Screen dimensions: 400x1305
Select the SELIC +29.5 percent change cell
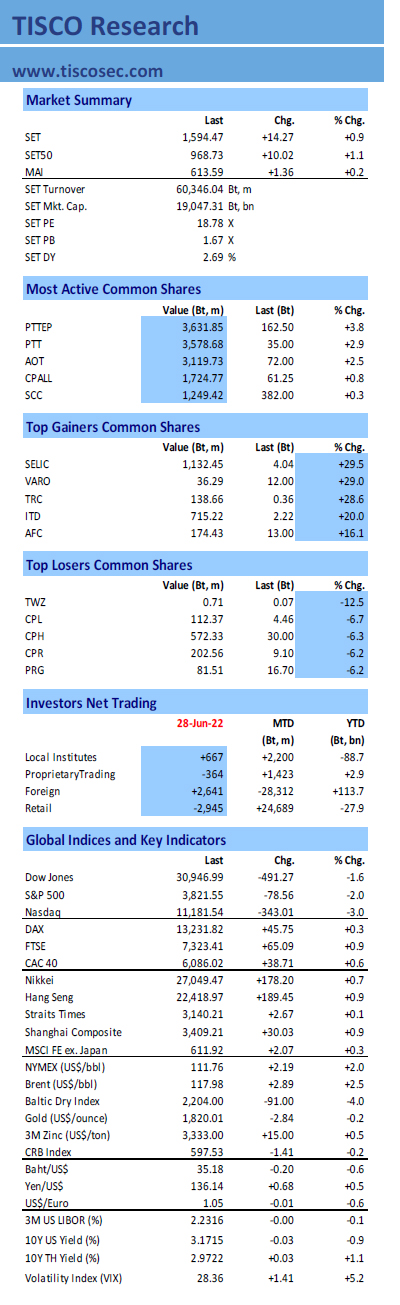tap(346, 464)
